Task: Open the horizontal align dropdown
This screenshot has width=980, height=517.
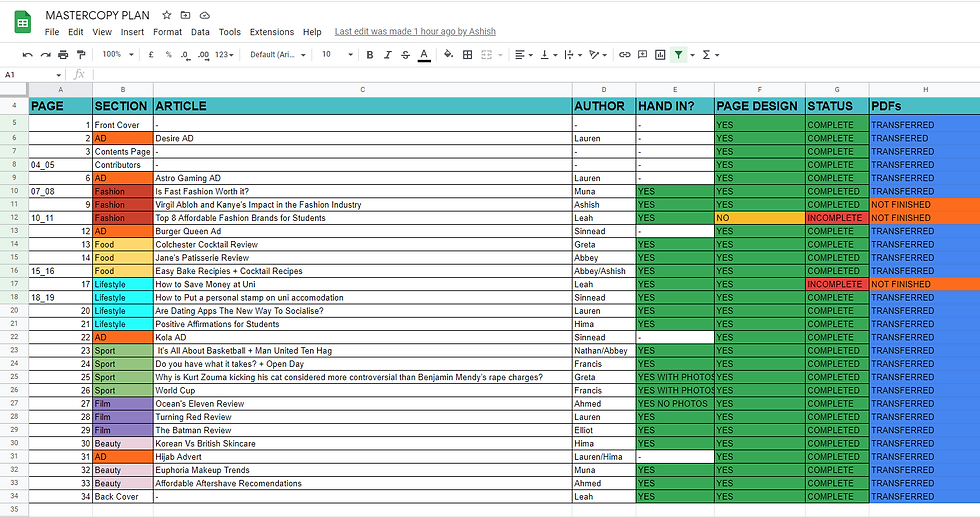Action: [524, 55]
